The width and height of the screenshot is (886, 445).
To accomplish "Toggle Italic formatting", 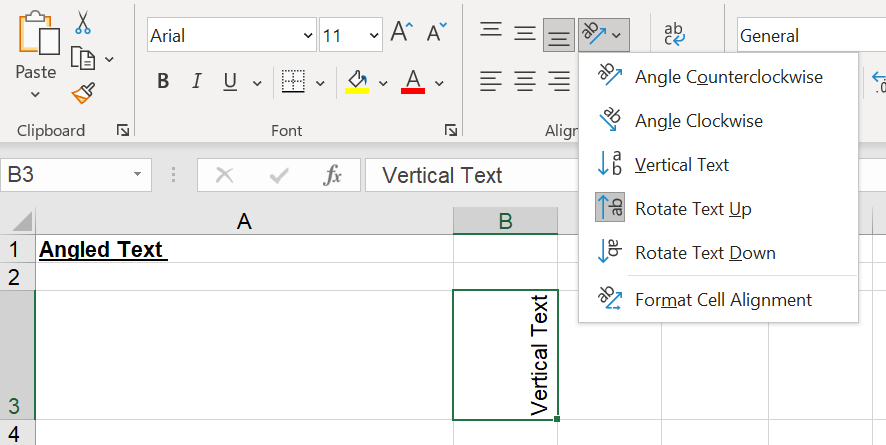I will (x=196, y=82).
